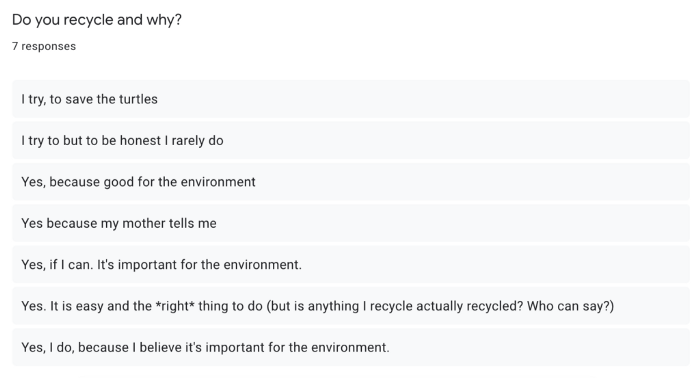Image resolution: width=700 pixels, height=378 pixels.
Task: Select the "Yes, because good for the environment" response
Action: [351, 182]
